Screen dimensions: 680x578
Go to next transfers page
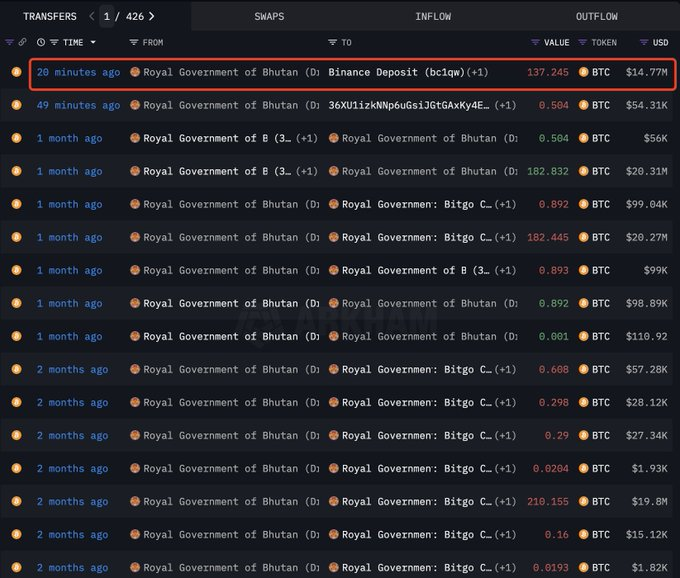[x=151, y=16]
